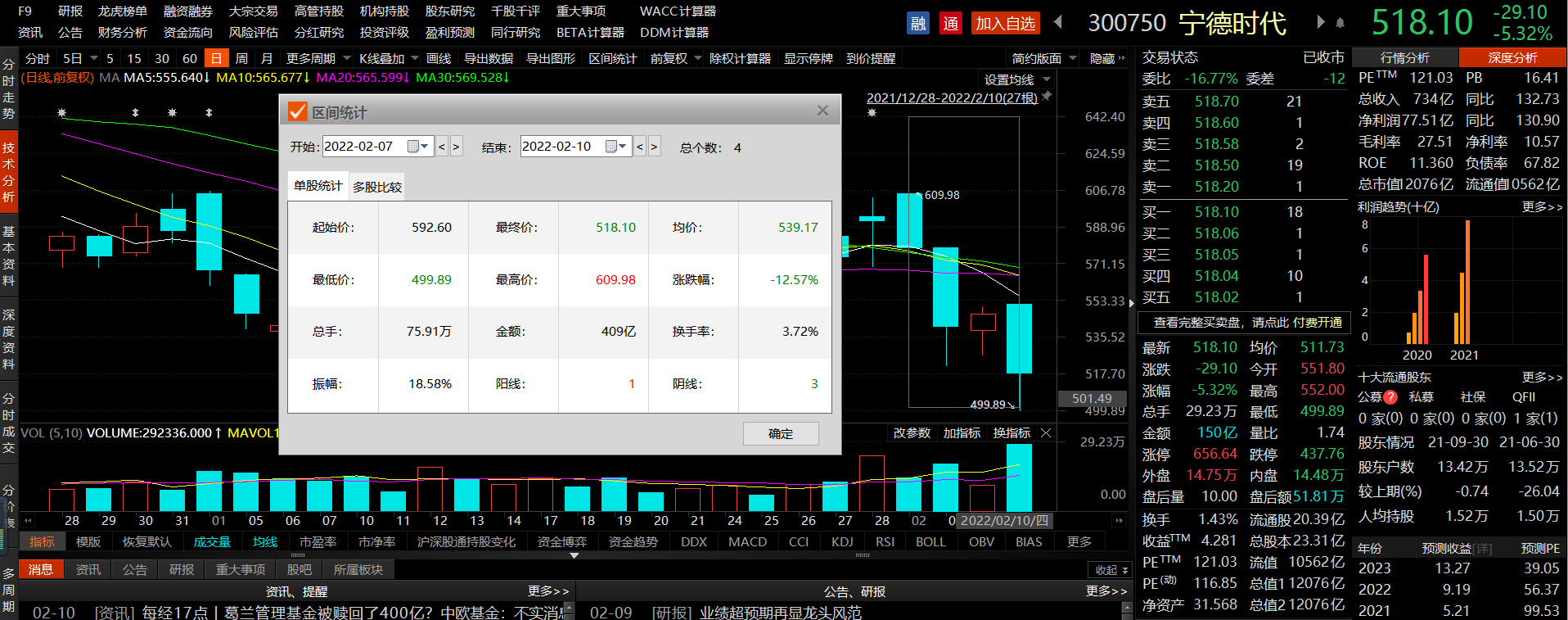
Task: Open the start date calendar picker
Action: 417,147
